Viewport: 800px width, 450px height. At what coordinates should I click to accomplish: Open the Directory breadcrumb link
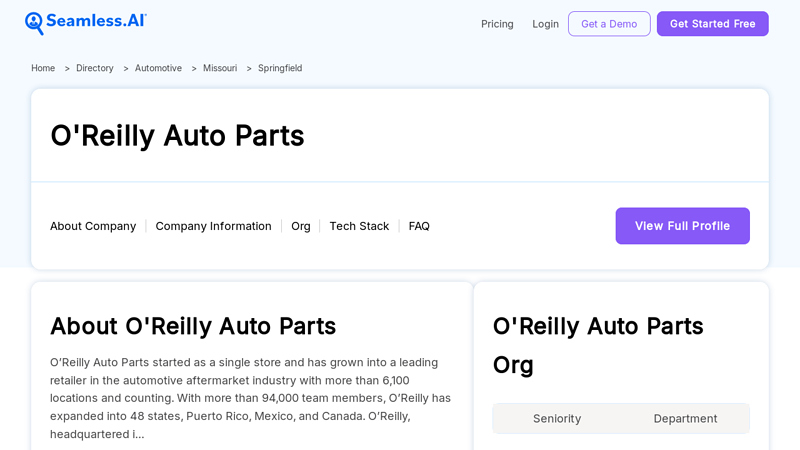pyautogui.click(x=95, y=68)
